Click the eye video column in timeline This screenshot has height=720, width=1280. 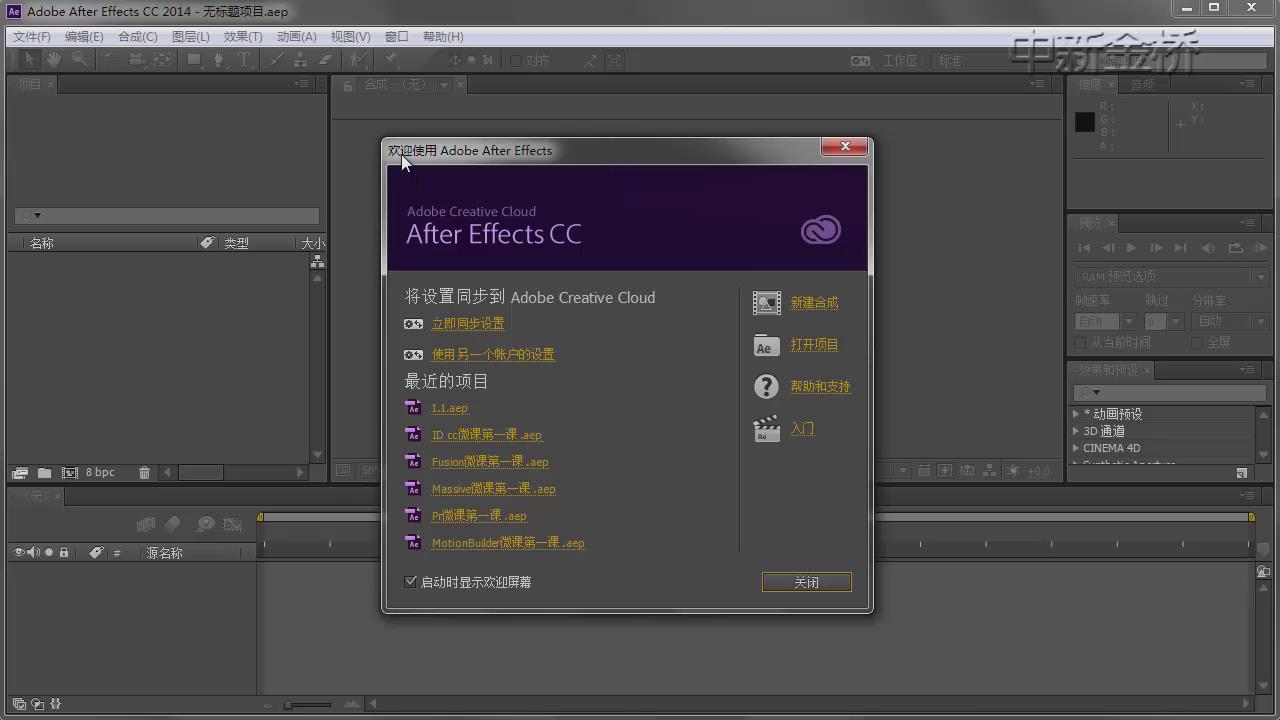(19, 552)
